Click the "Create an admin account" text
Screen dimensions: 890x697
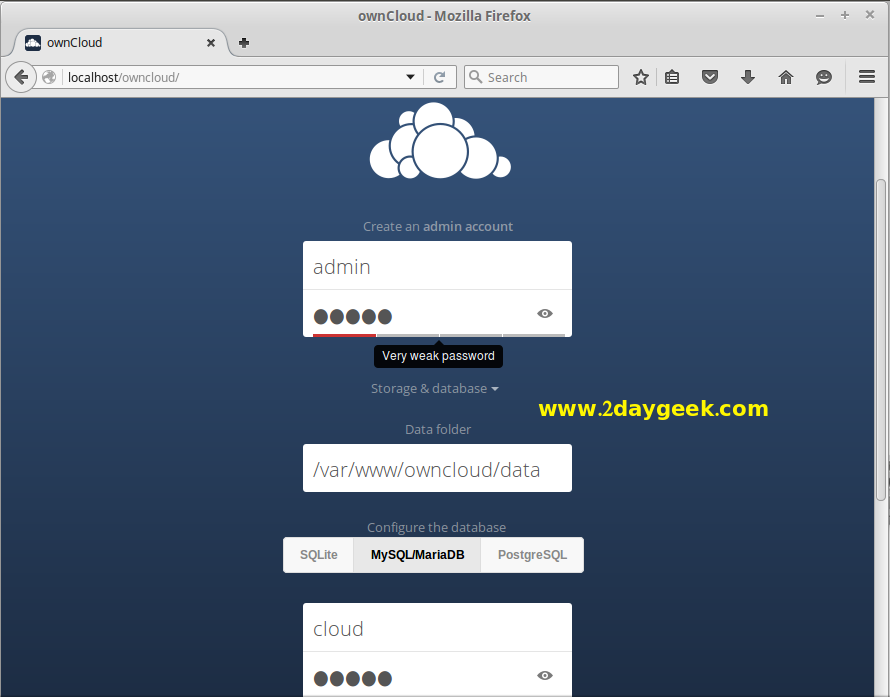(438, 226)
